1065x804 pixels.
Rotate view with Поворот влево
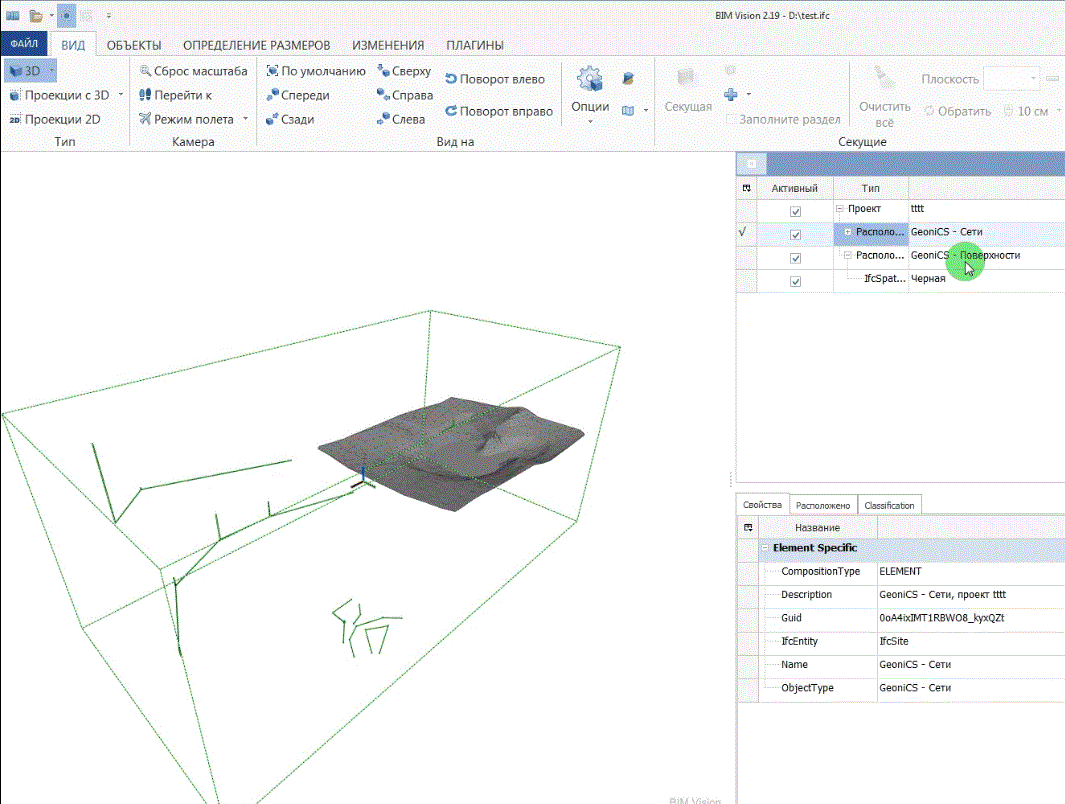point(495,79)
